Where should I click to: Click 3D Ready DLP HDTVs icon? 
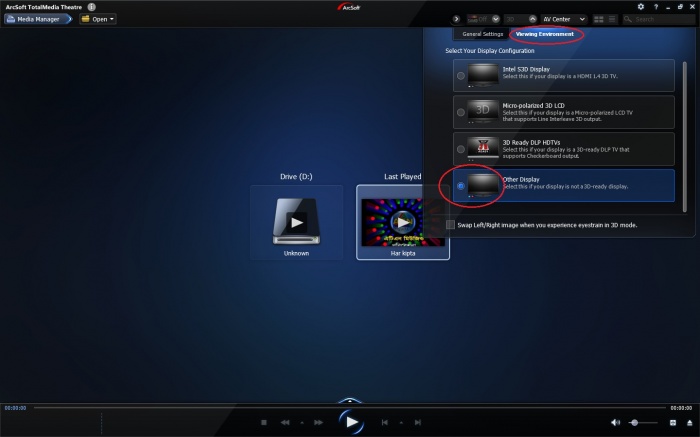pos(483,149)
